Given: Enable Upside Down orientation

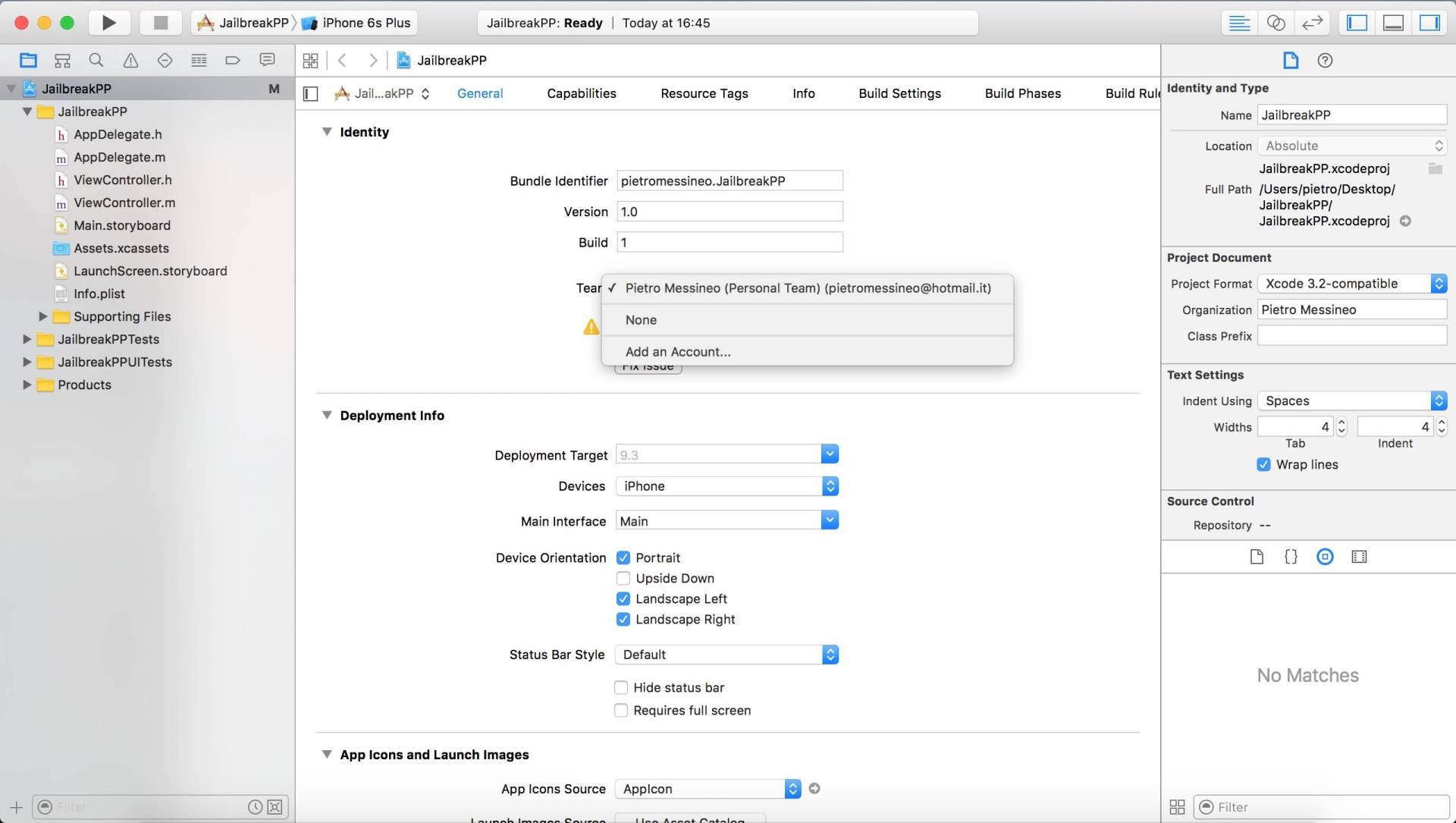Looking at the screenshot, I should [623, 578].
